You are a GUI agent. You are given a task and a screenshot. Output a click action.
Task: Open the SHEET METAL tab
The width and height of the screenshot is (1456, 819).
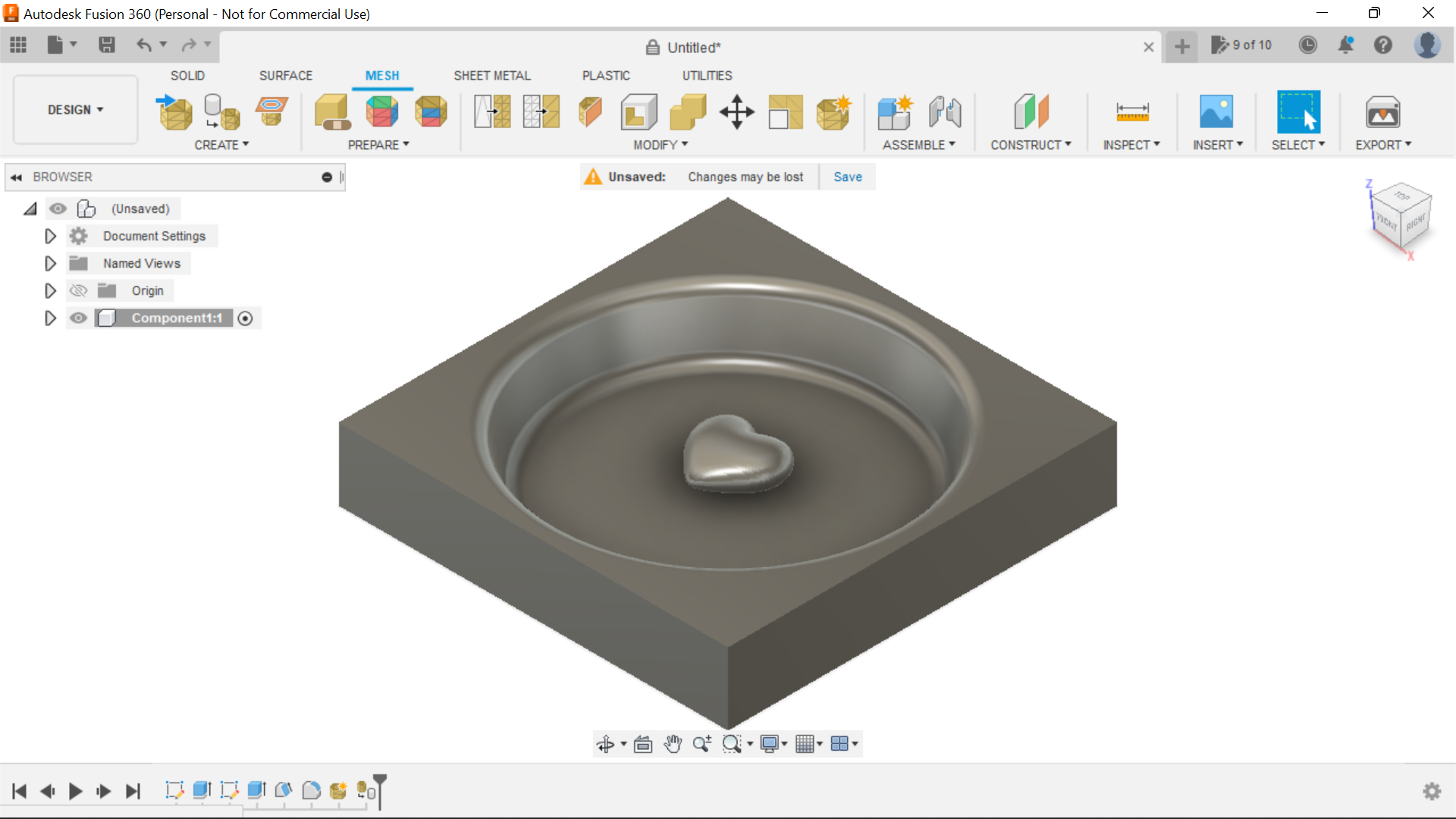click(492, 75)
